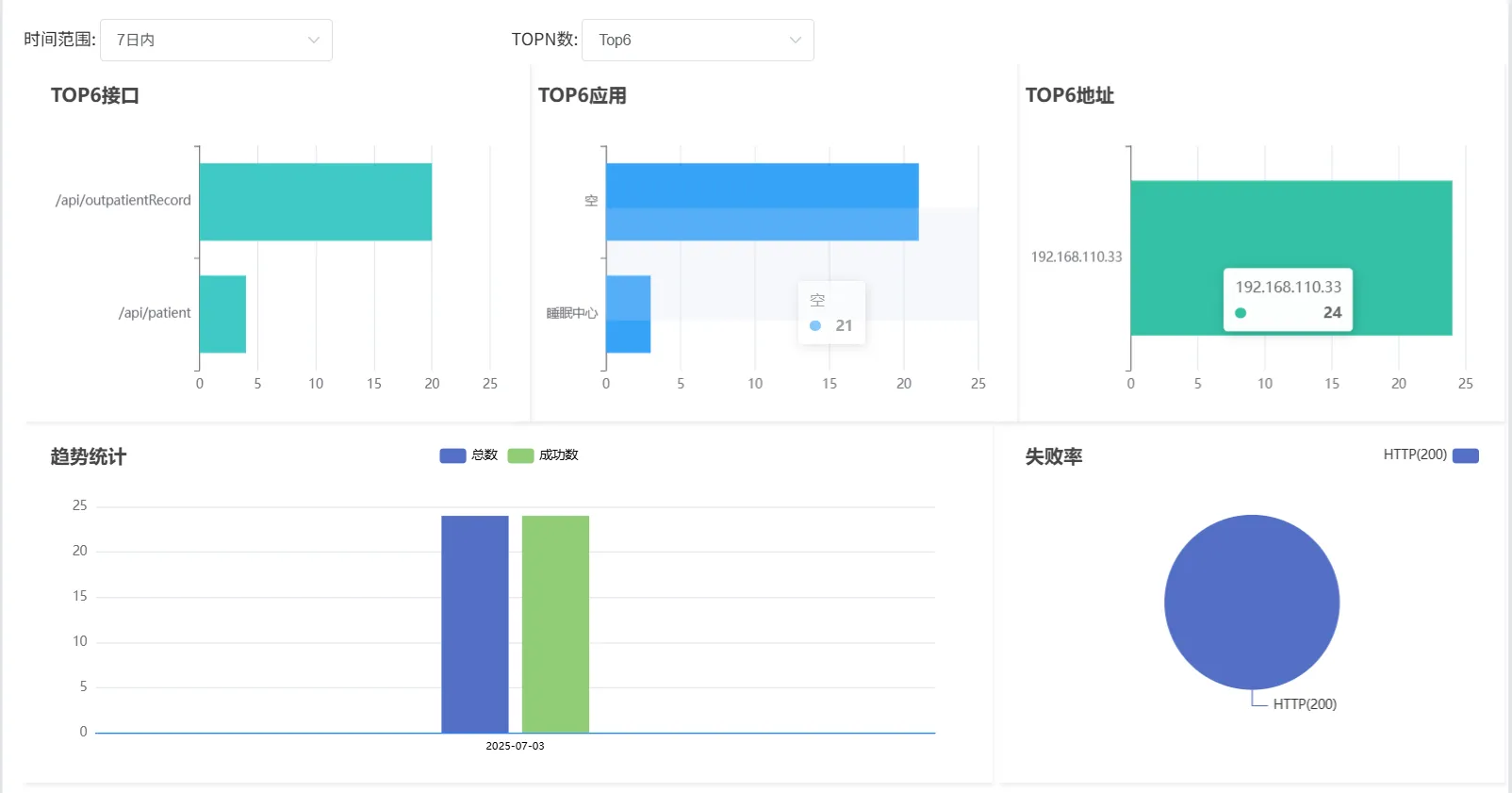Click the 失败率 panel title
Screen dimensions: 1512x793
[1053, 456]
